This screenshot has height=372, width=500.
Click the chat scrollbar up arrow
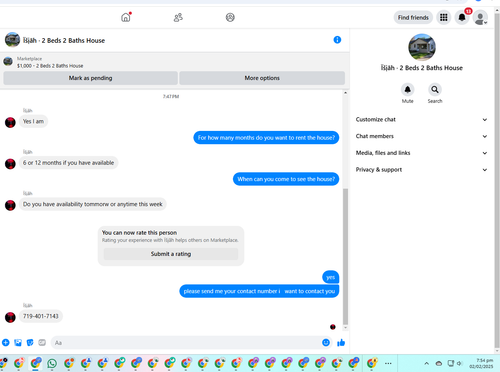click(x=345, y=93)
